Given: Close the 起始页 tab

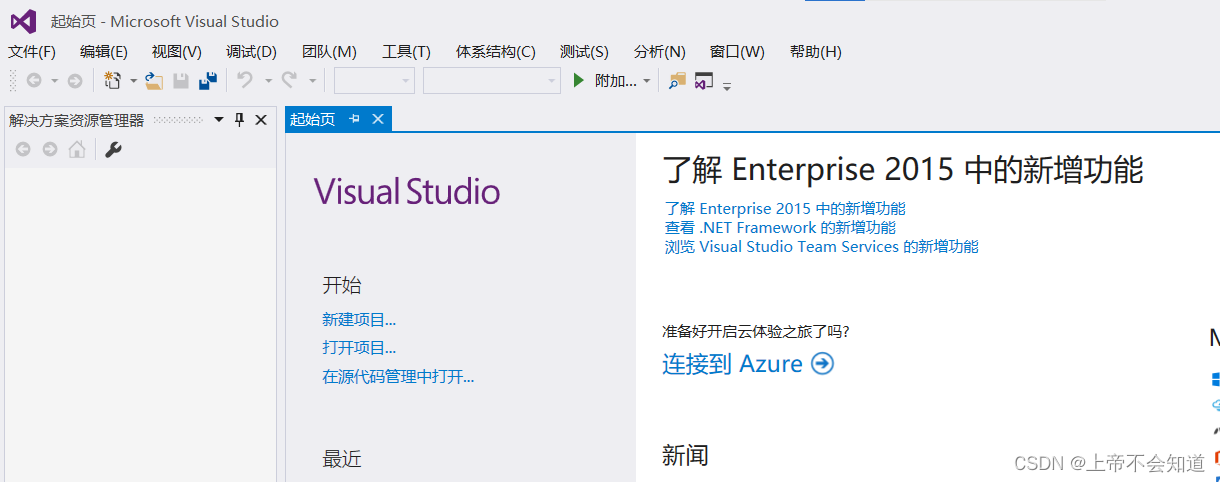Looking at the screenshot, I should click(x=378, y=119).
